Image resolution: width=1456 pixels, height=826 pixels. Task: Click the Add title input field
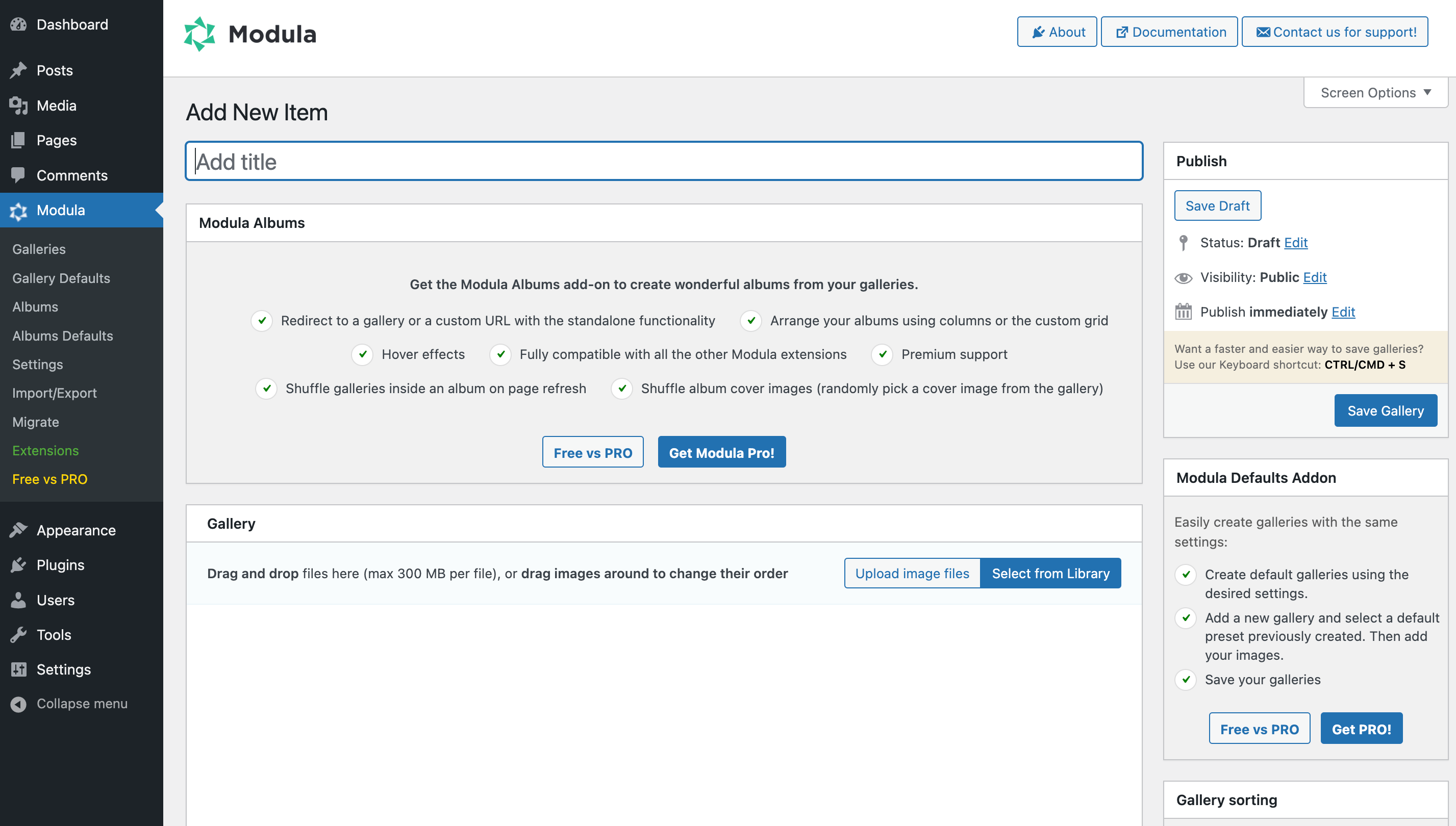coord(664,162)
